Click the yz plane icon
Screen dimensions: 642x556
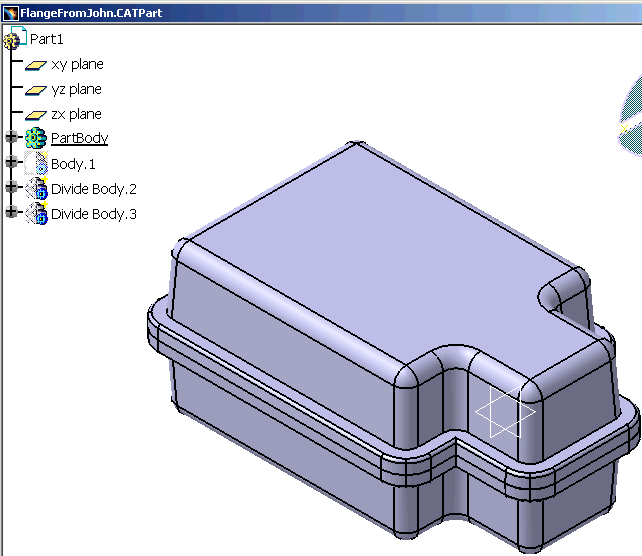(36, 90)
